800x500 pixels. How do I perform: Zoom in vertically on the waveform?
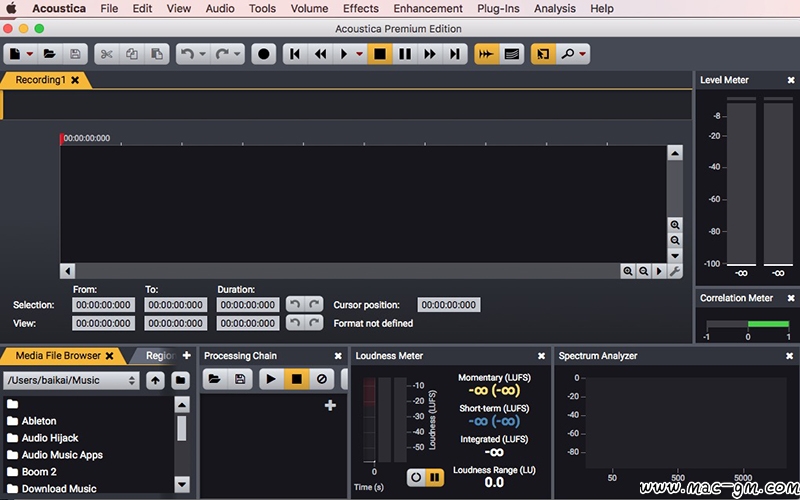click(675, 225)
